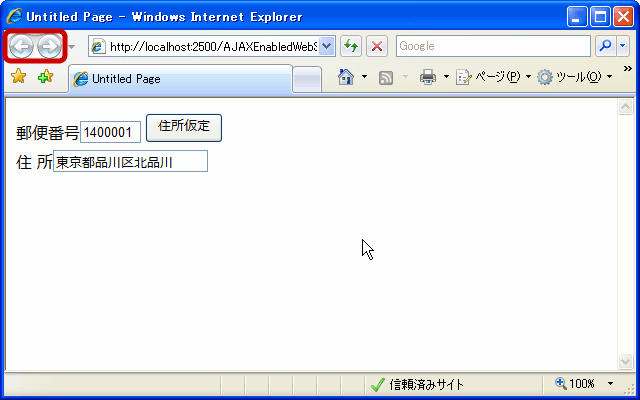Start search with magnifying glass icon
Screen dimensions: 640x400
click(606, 46)
